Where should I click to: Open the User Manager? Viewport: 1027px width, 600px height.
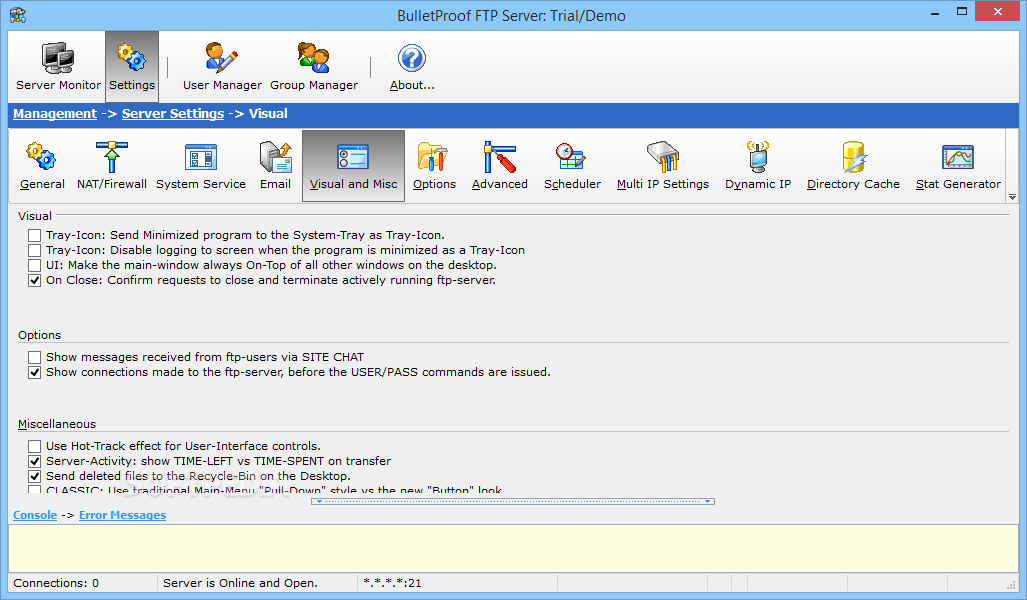[x=222, y=66]
